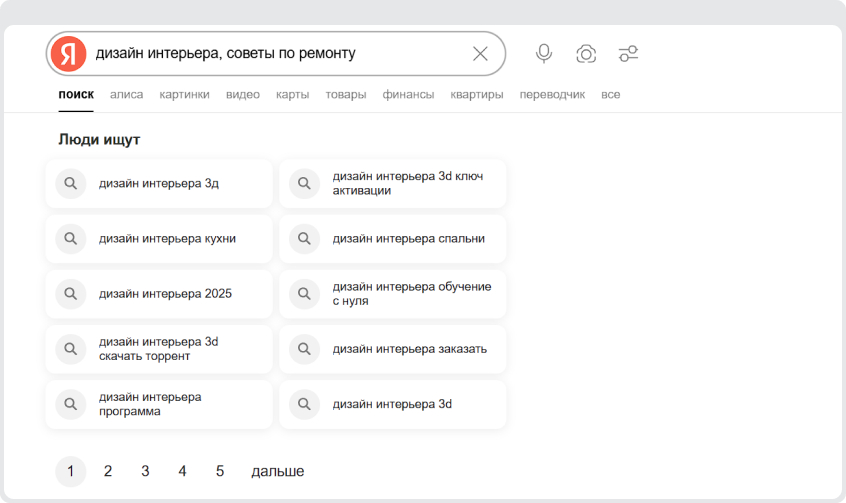The height and width of the screenshot is (503, 846).
Task: Open suggestion «дизайн интерьера 3d ключ активации»
Action: click(393, 183)
